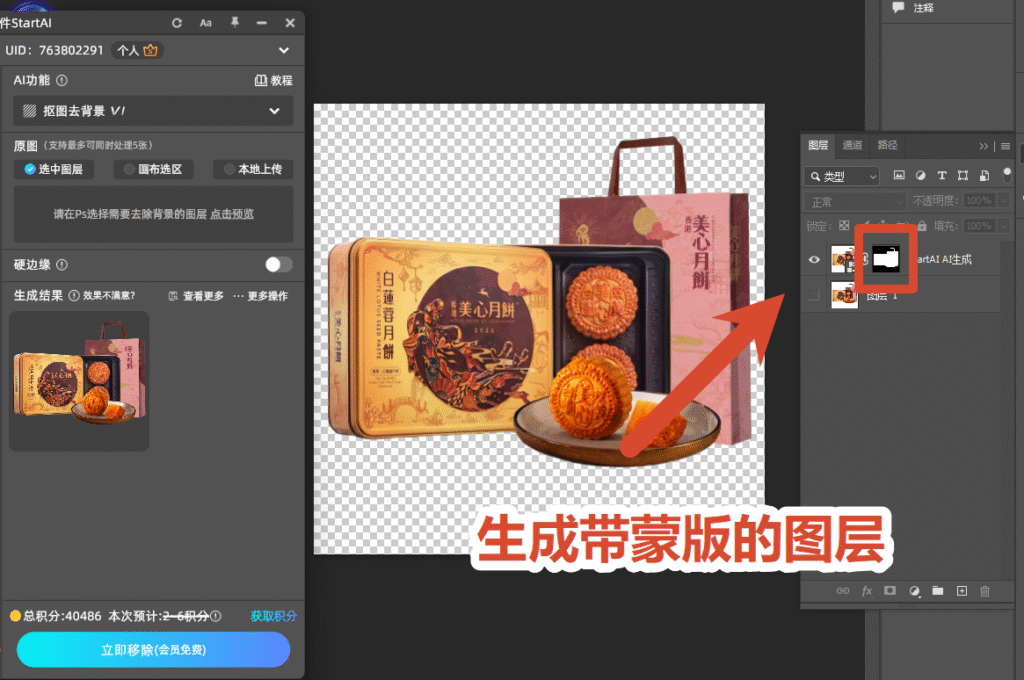Pin the StartAI panel
Image resolution: width=1024 pixels, height=680 pixels.
click(x=234, y=23)
